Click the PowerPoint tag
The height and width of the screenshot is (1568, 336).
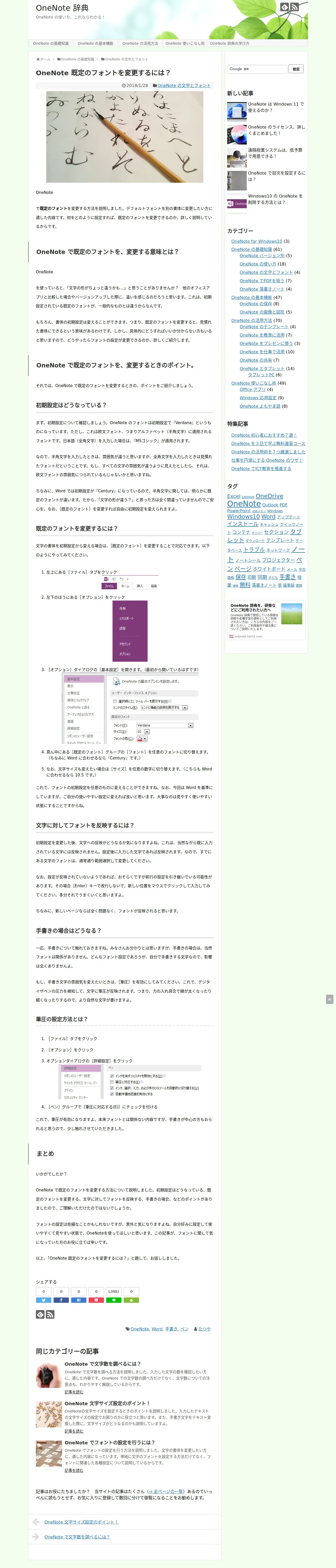tap(238, 511)
